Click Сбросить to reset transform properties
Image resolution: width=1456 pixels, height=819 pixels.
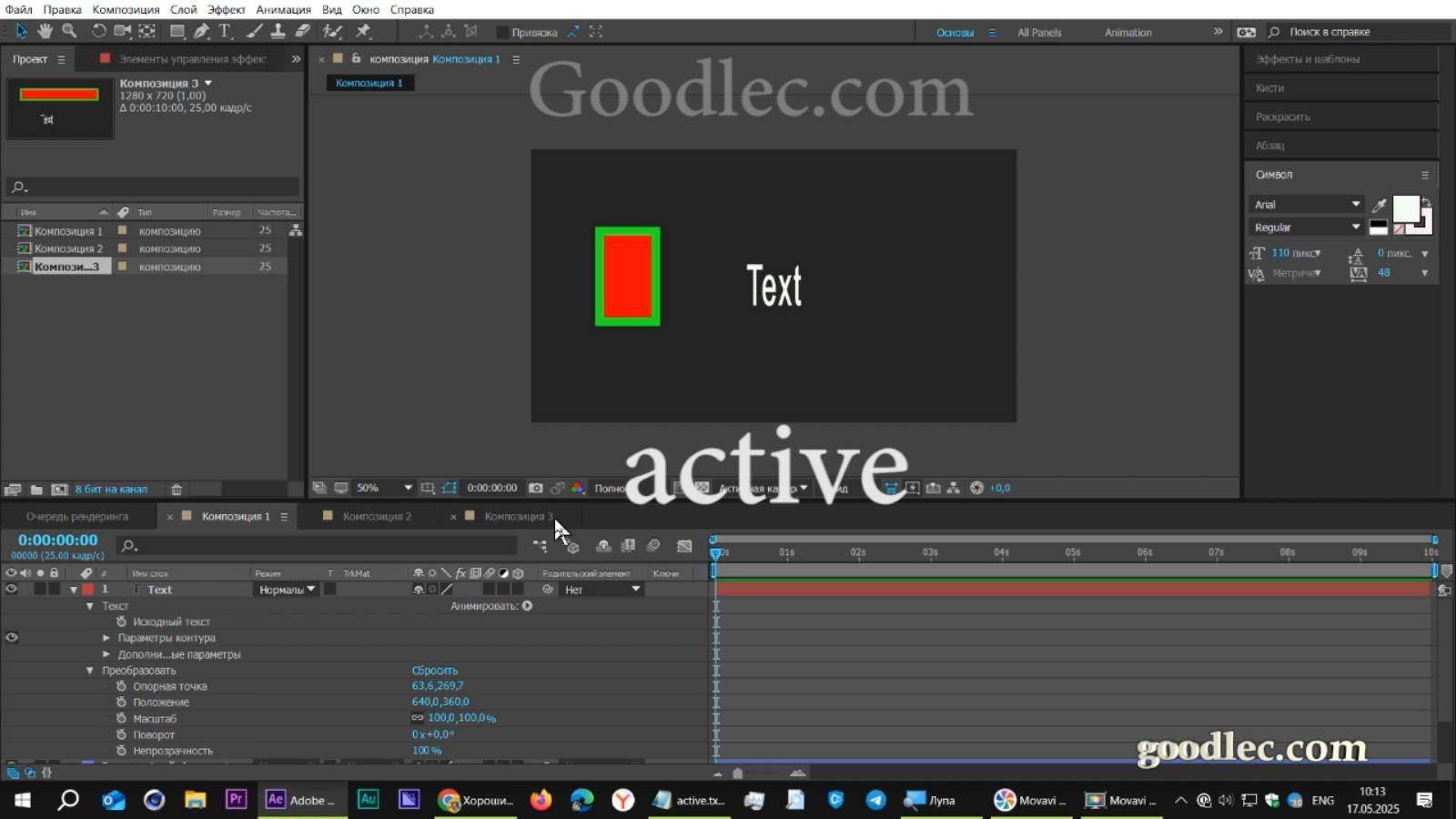point(435,670)
